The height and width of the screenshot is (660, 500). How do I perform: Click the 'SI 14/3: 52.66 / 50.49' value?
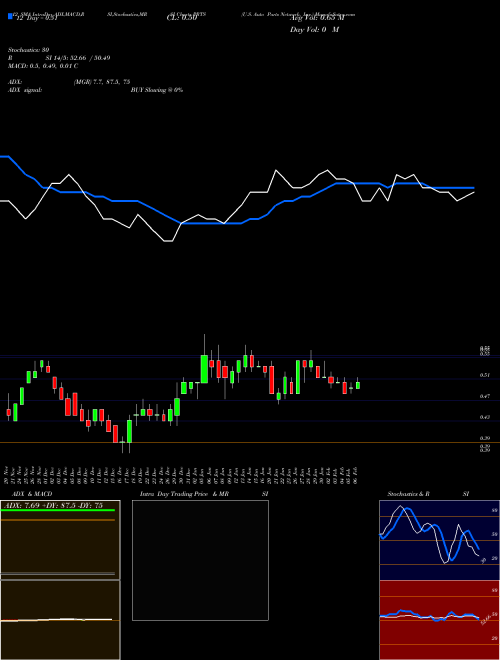pyautogui.click(x=78, y=58)
